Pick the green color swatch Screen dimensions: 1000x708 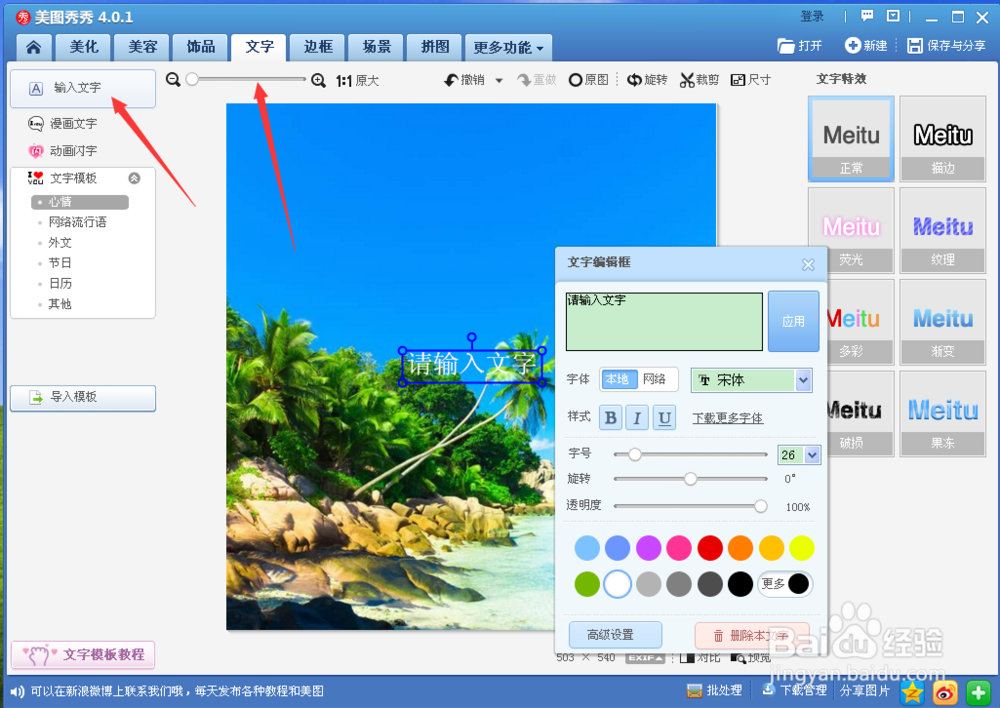click(587, 584)
